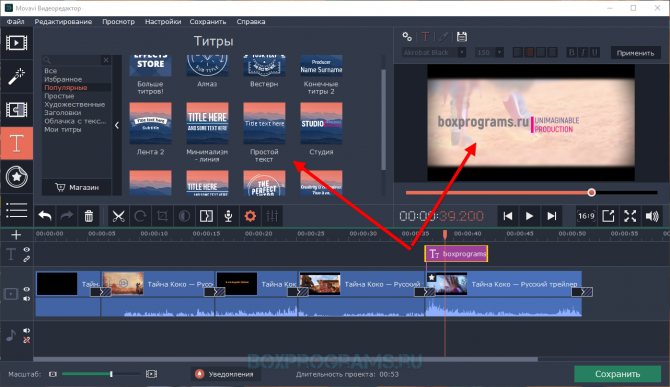
Task: Delete selected clip with trash icon
Action: (x=88, y=216)
